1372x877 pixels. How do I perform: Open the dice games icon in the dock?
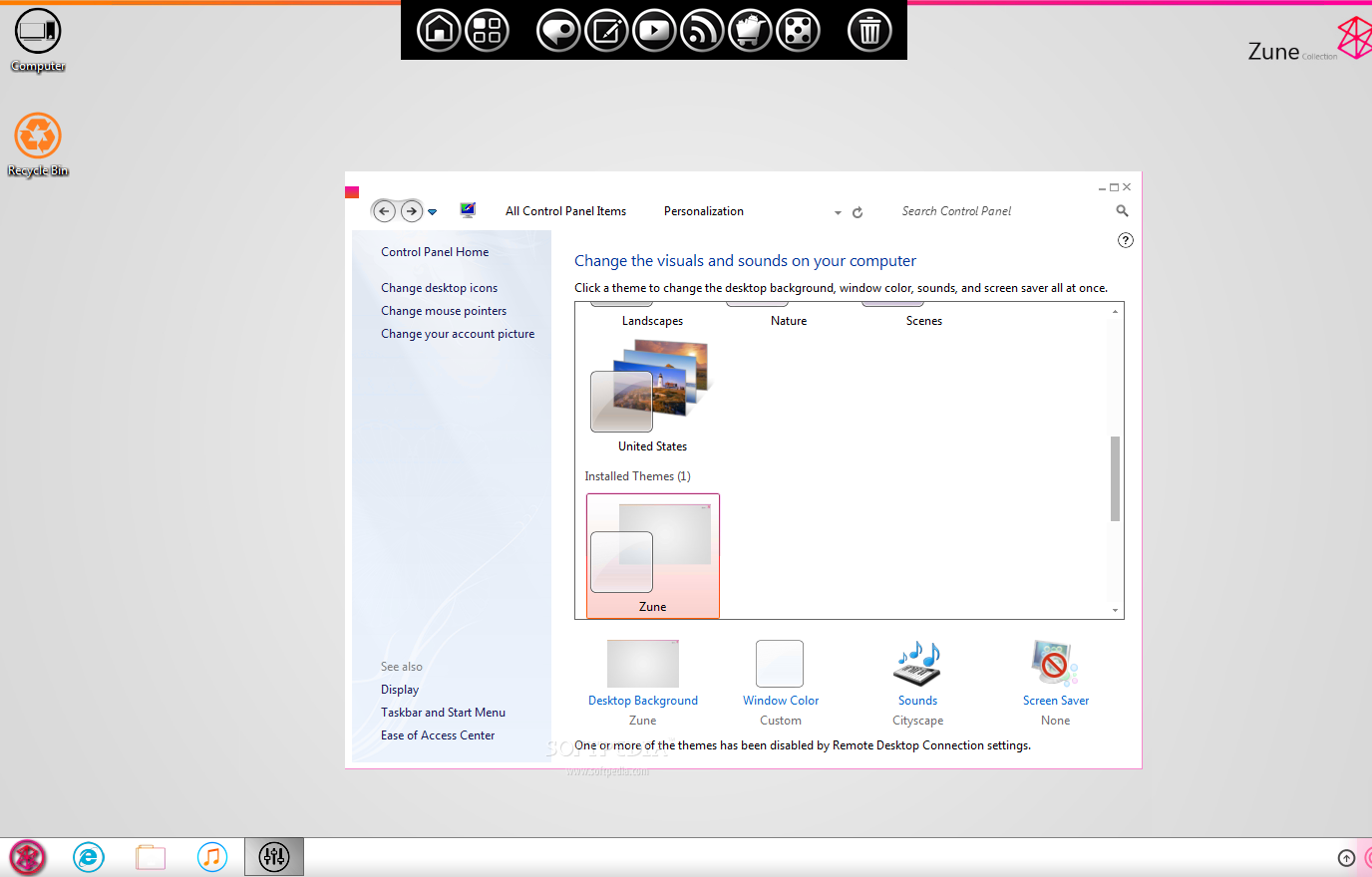[x=798, y=30]
